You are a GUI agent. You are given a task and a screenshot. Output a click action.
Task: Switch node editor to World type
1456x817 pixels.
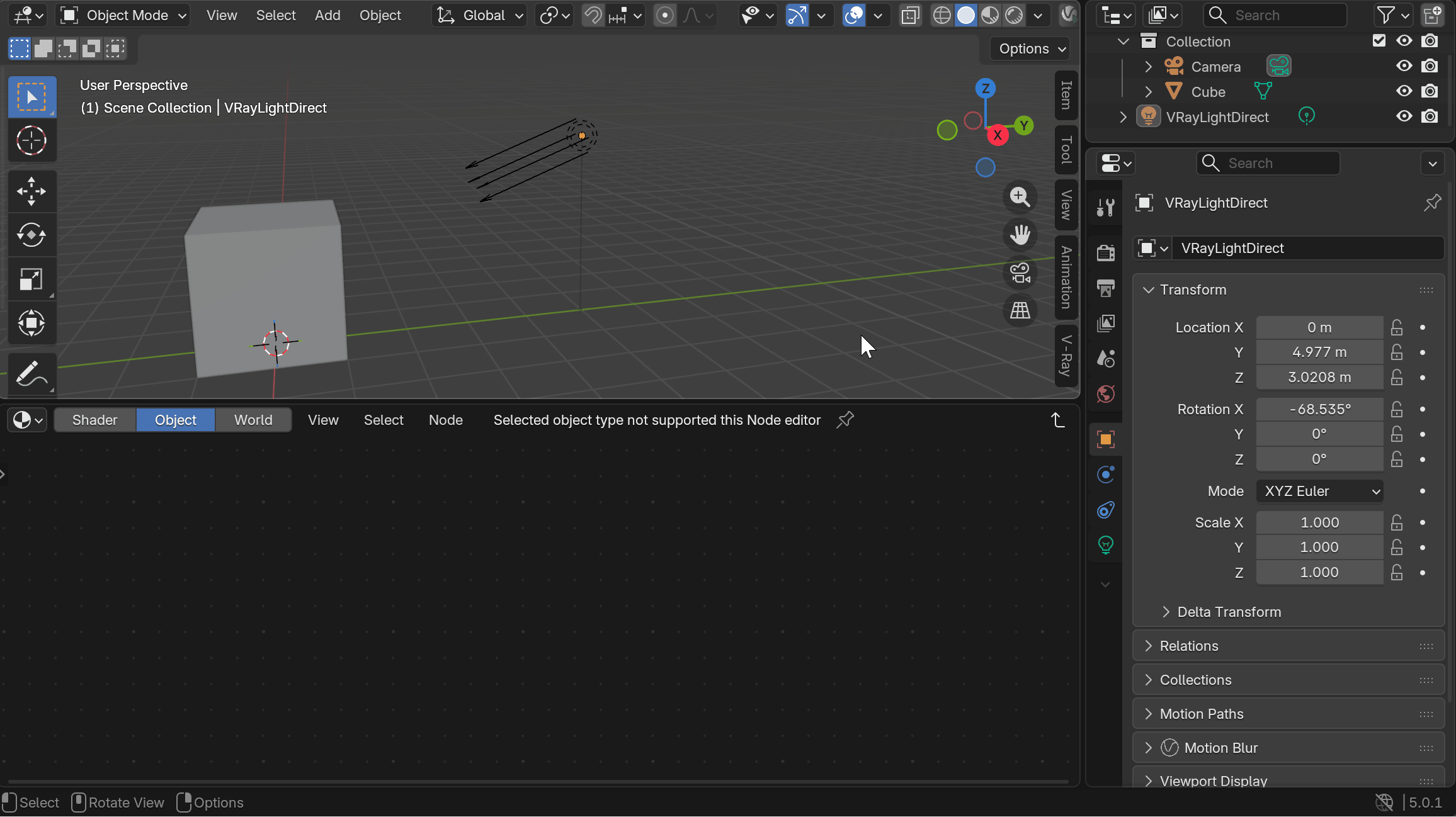coord(253,420)
